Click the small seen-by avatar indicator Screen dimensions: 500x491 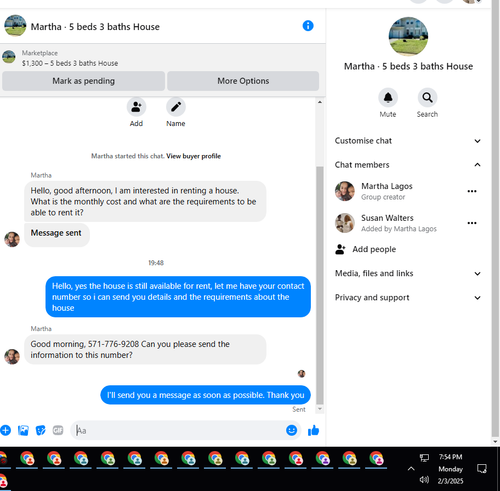[x=302, y=374]
